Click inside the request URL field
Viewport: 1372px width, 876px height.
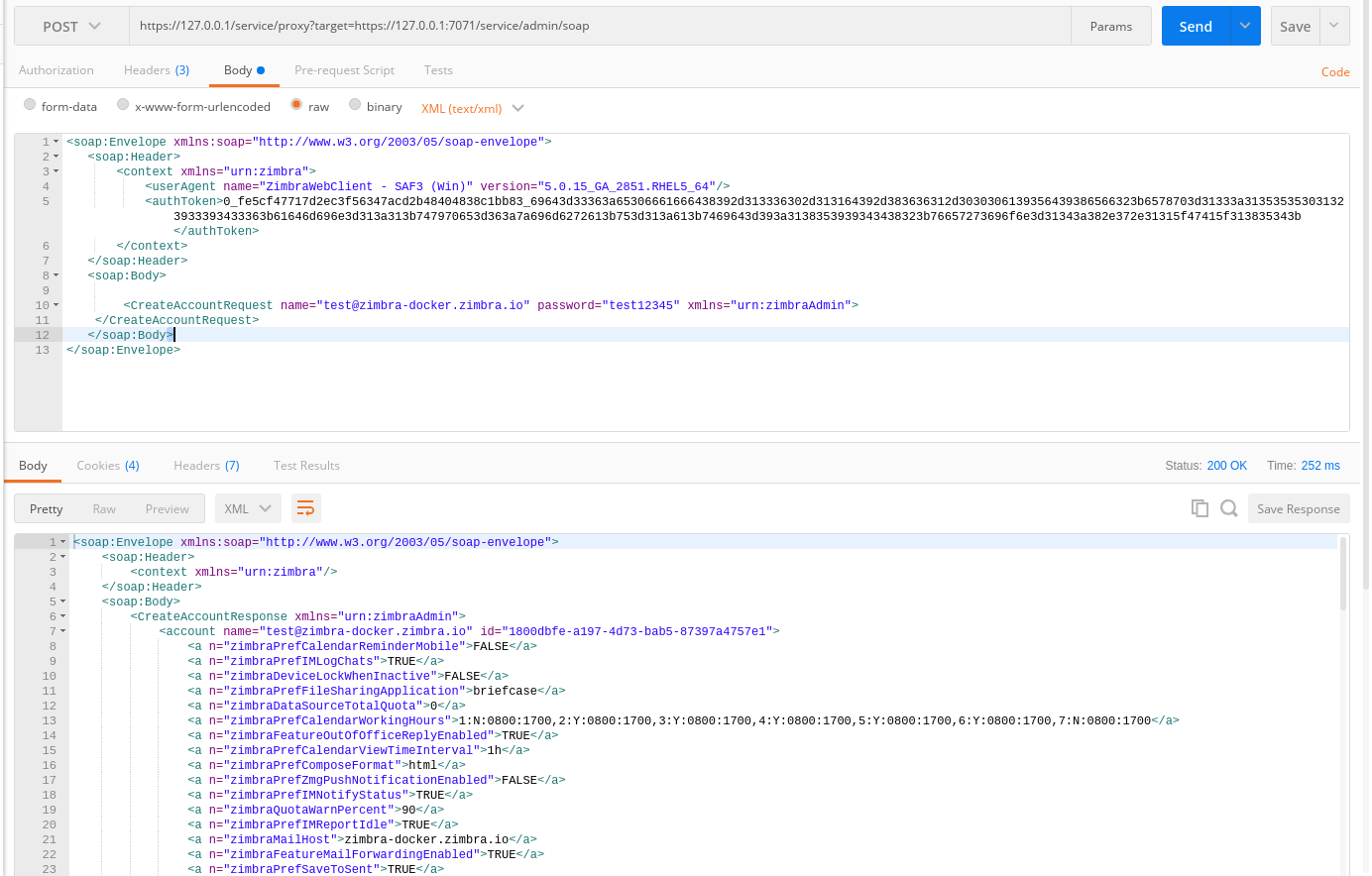[496, 25]
